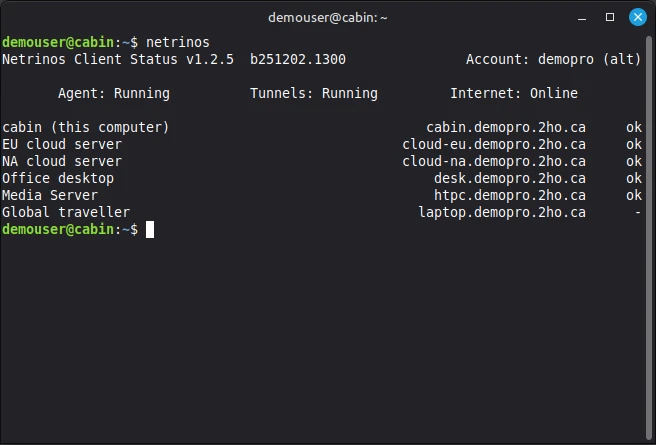Click the ok status of EU cloud server
This screenshot has height=445, width=656.
634,144
